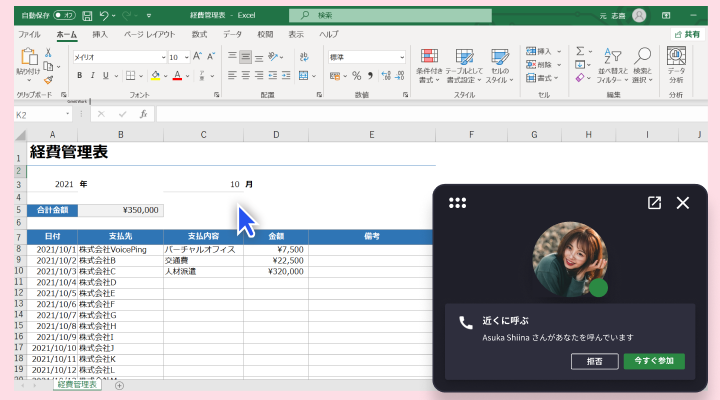720x400 pixels.
Task: Toggle italic formatting
Action: [93, 75]
